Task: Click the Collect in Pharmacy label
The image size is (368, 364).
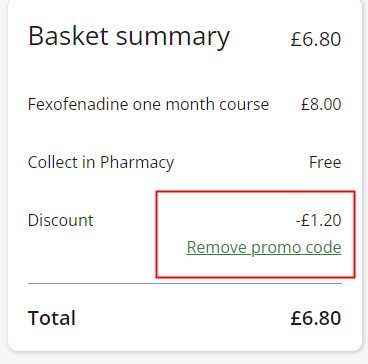Action: [x=101, y=163]
